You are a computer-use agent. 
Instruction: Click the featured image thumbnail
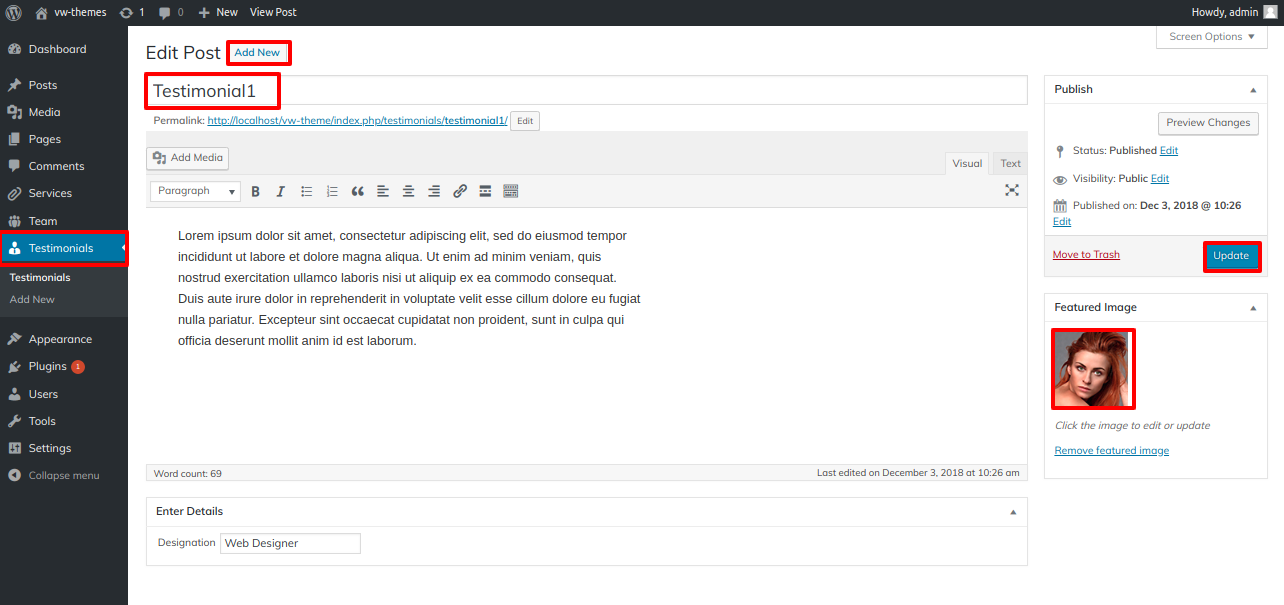[x=1093, y=369]
